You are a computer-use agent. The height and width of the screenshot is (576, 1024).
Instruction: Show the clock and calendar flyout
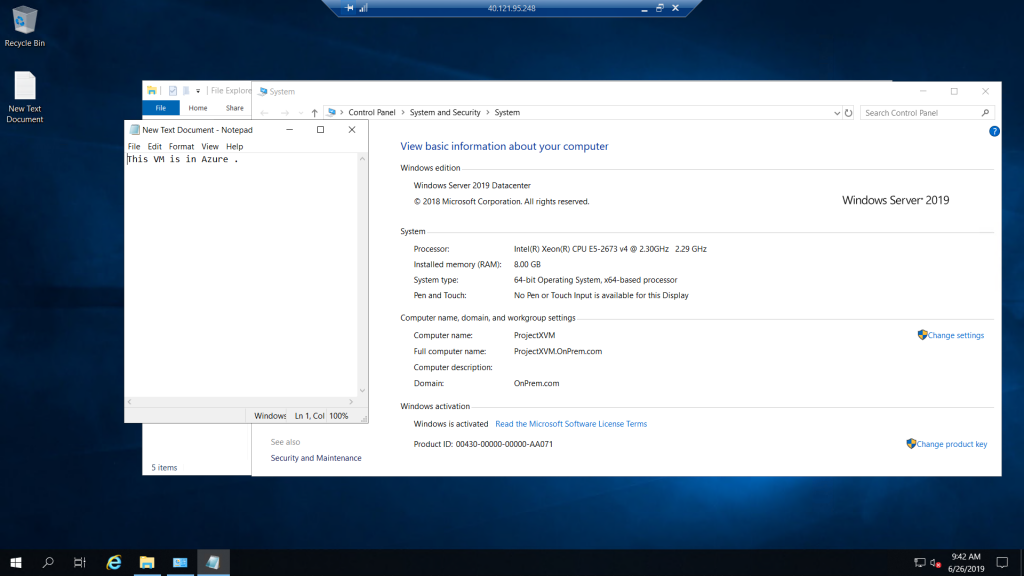coord(966,562)
